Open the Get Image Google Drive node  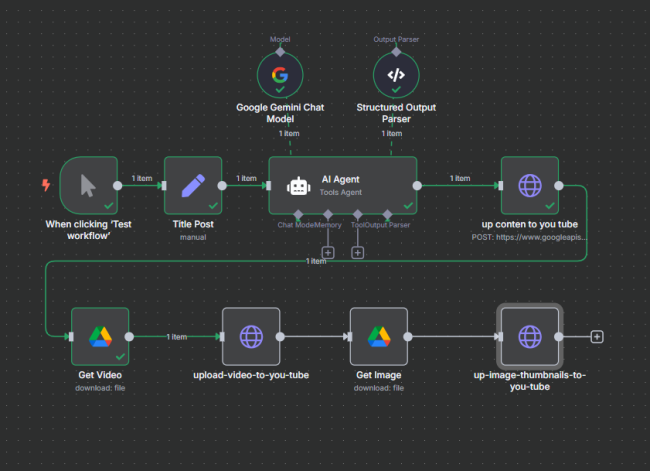(x=379, y=337)
